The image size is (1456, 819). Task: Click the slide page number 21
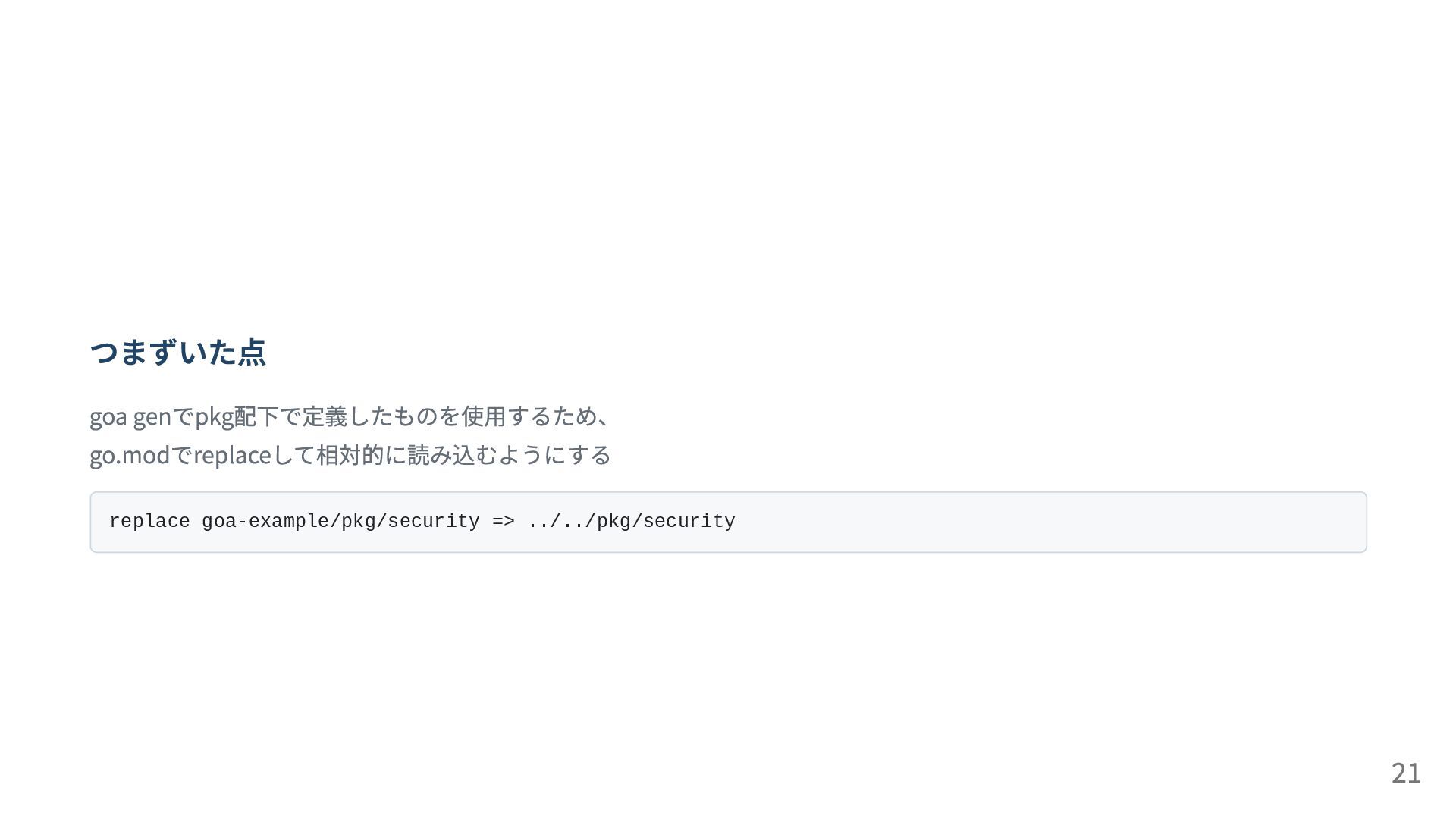pos(1406,773)
